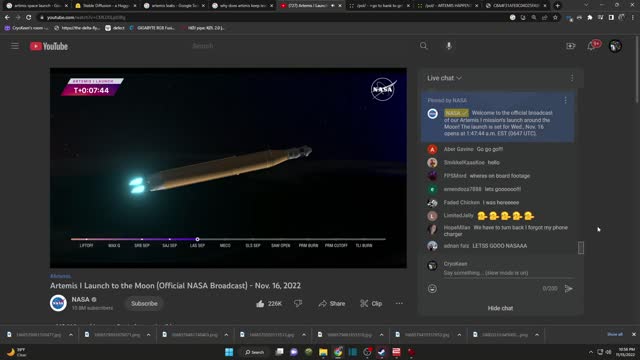Open the notifications bell

point(592,46)
